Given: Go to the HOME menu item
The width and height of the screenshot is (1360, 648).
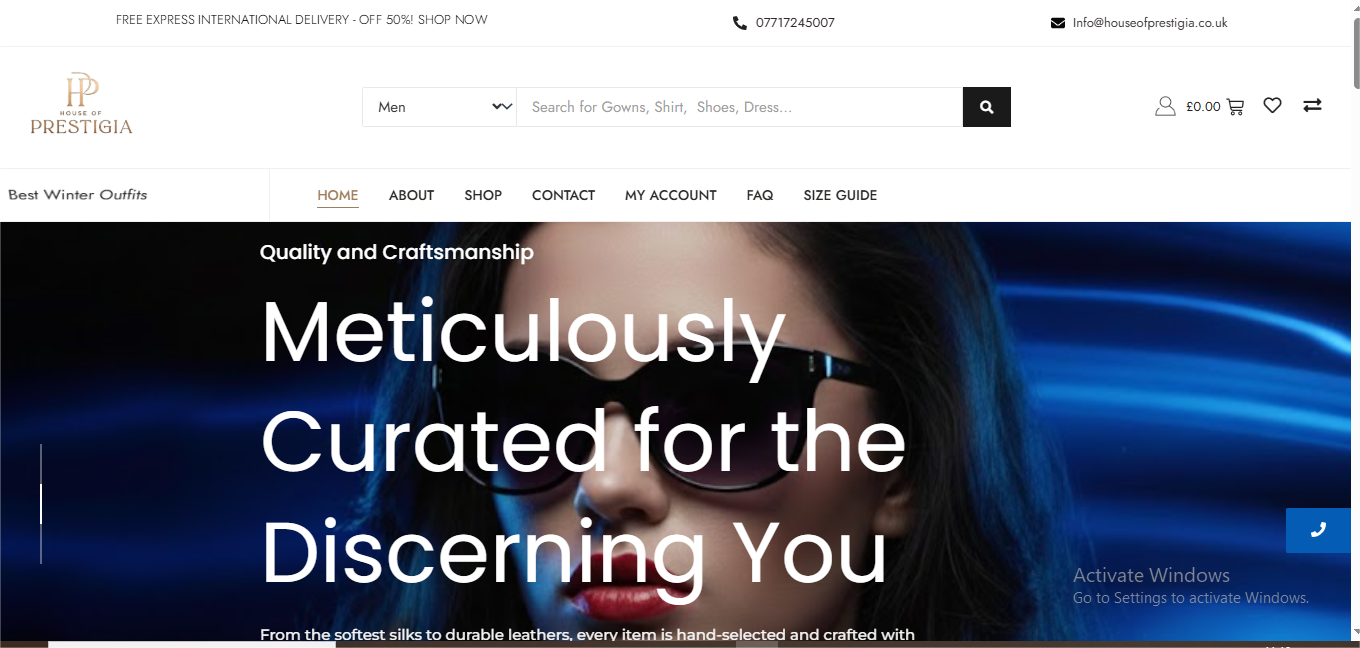Looking at the screenshot, I should point(338,195).
